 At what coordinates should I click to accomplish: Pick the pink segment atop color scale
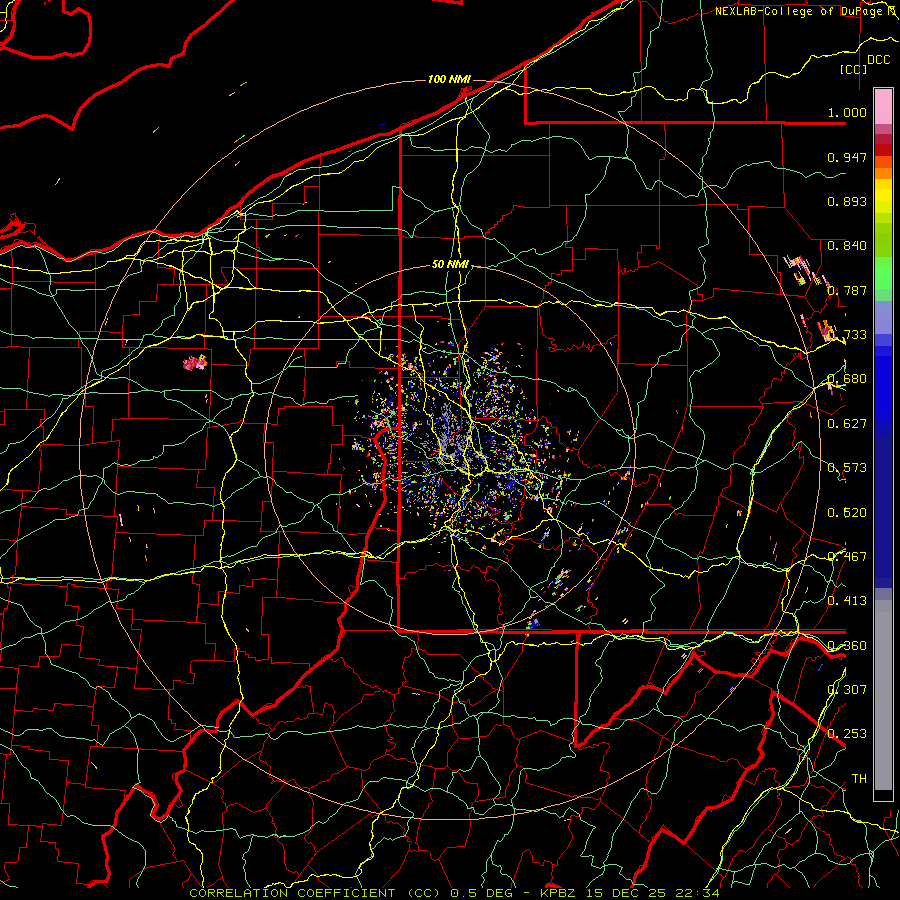883,106
